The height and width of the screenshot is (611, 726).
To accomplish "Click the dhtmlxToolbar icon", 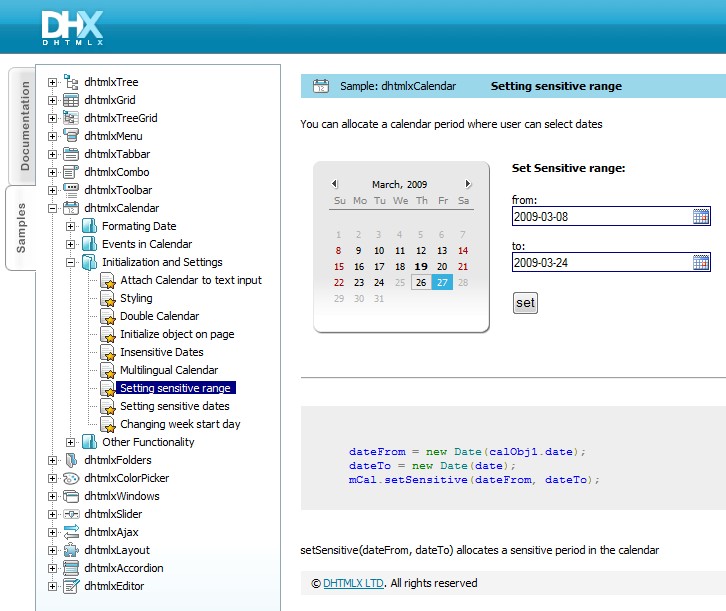I will click(x=71, y=190).
